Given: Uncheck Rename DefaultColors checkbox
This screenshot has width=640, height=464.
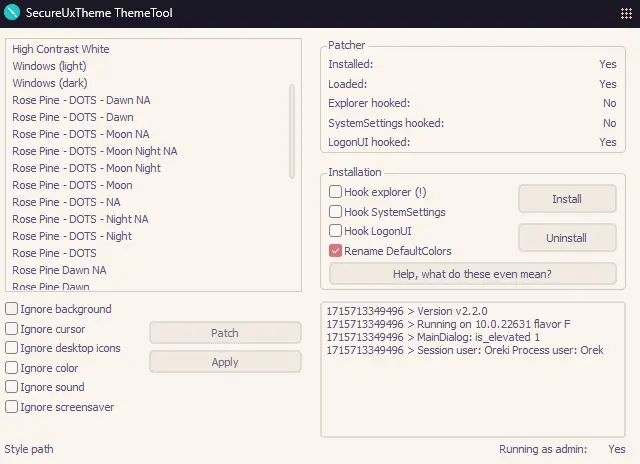Looking at the screenshot, I should (335, 251).
